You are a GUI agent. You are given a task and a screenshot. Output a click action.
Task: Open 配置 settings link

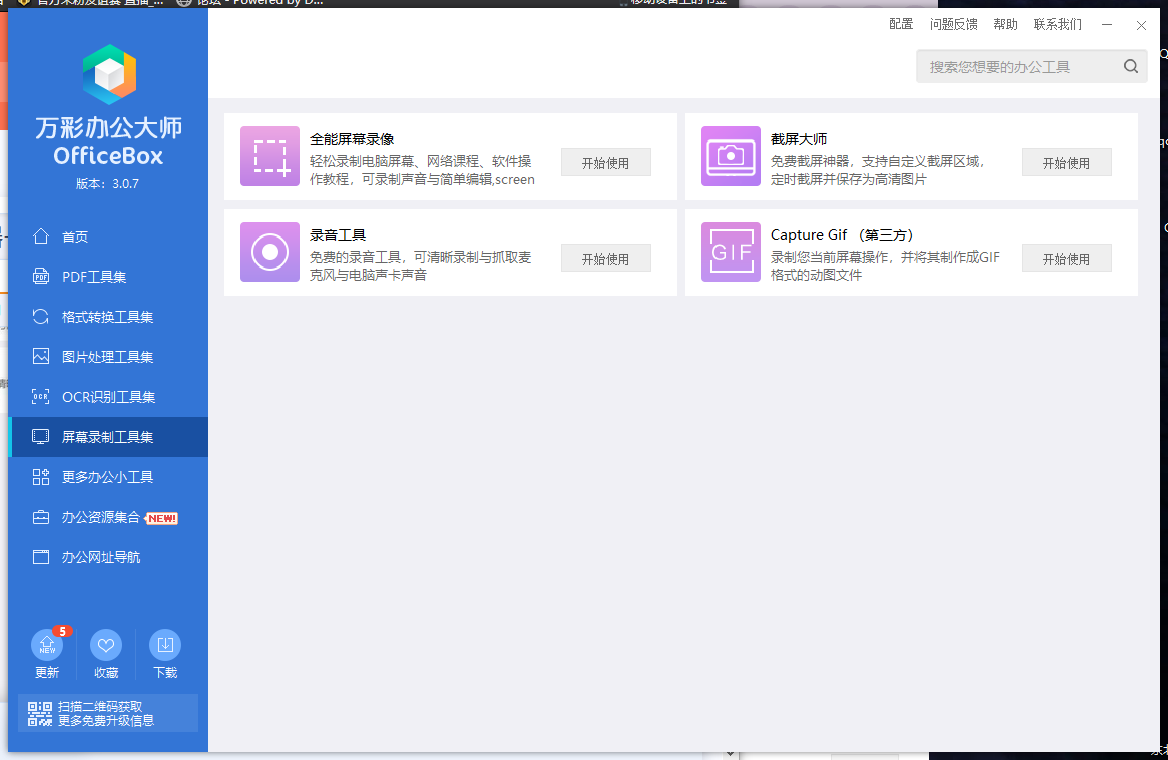901,24
